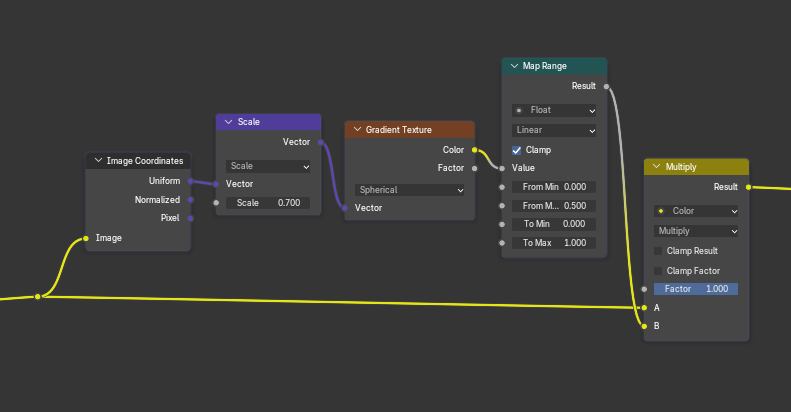Click the Gradient Texture Factor output socket
The height and width of the screenshot is (412, 791).
click(x=474, y=168)
